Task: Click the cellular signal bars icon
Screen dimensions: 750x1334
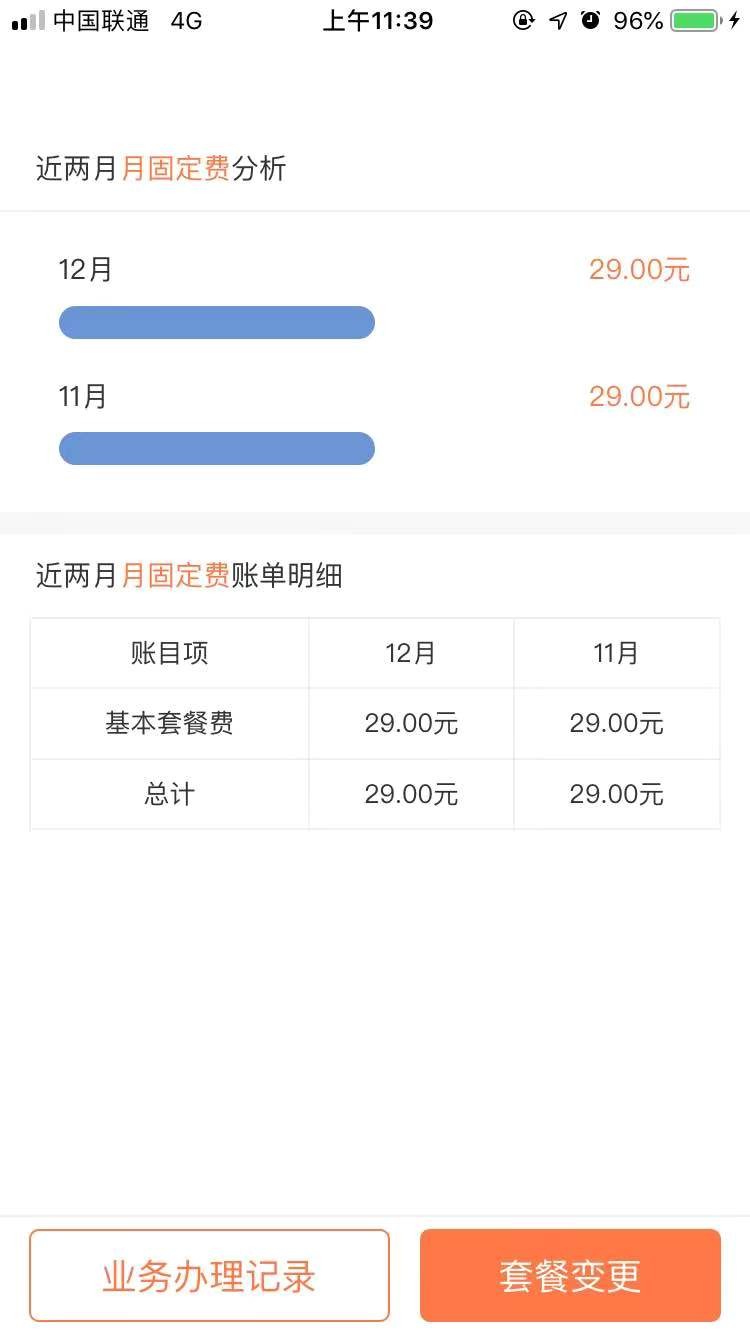Action: tap(28, 21)
